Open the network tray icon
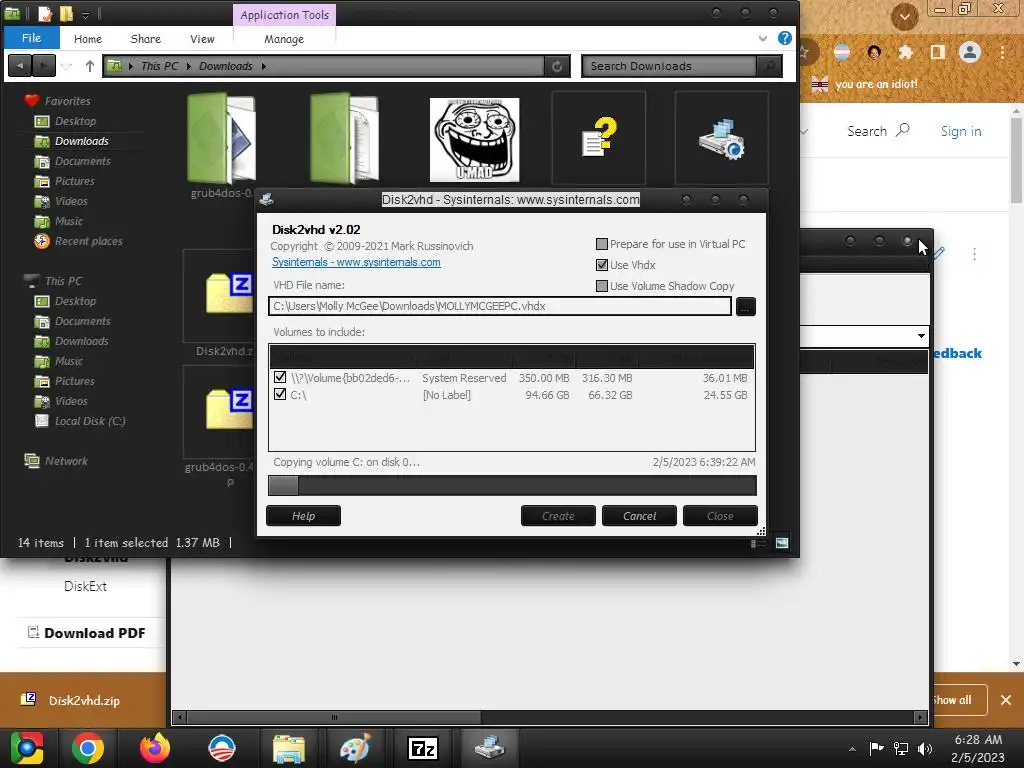1024x768 pixels. 901,748
